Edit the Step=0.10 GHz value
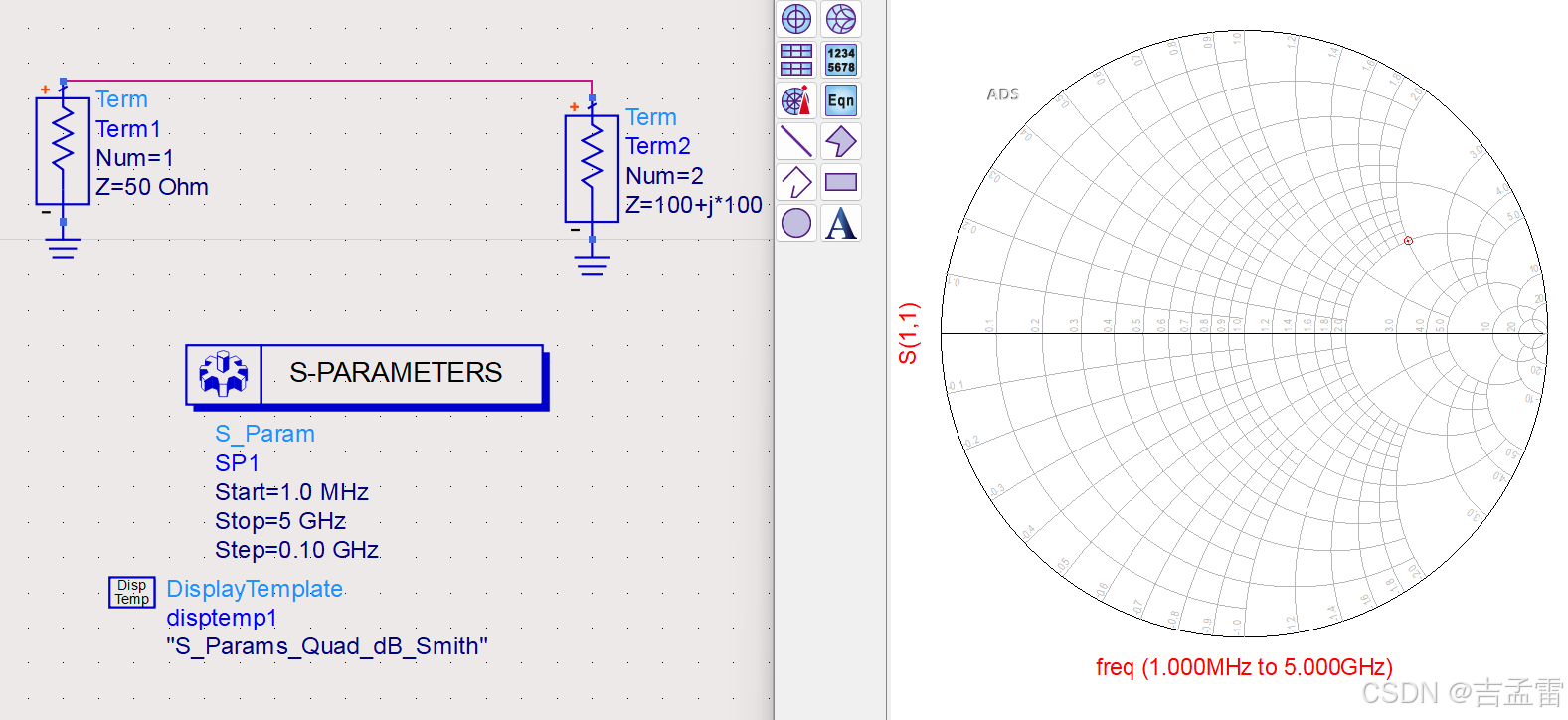 coord(297,550)
